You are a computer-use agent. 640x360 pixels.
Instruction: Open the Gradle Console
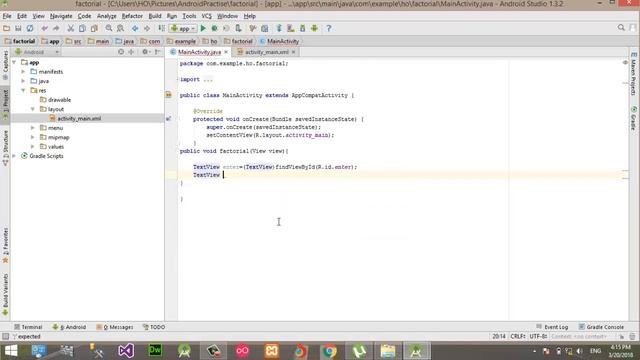click(601, 327)
